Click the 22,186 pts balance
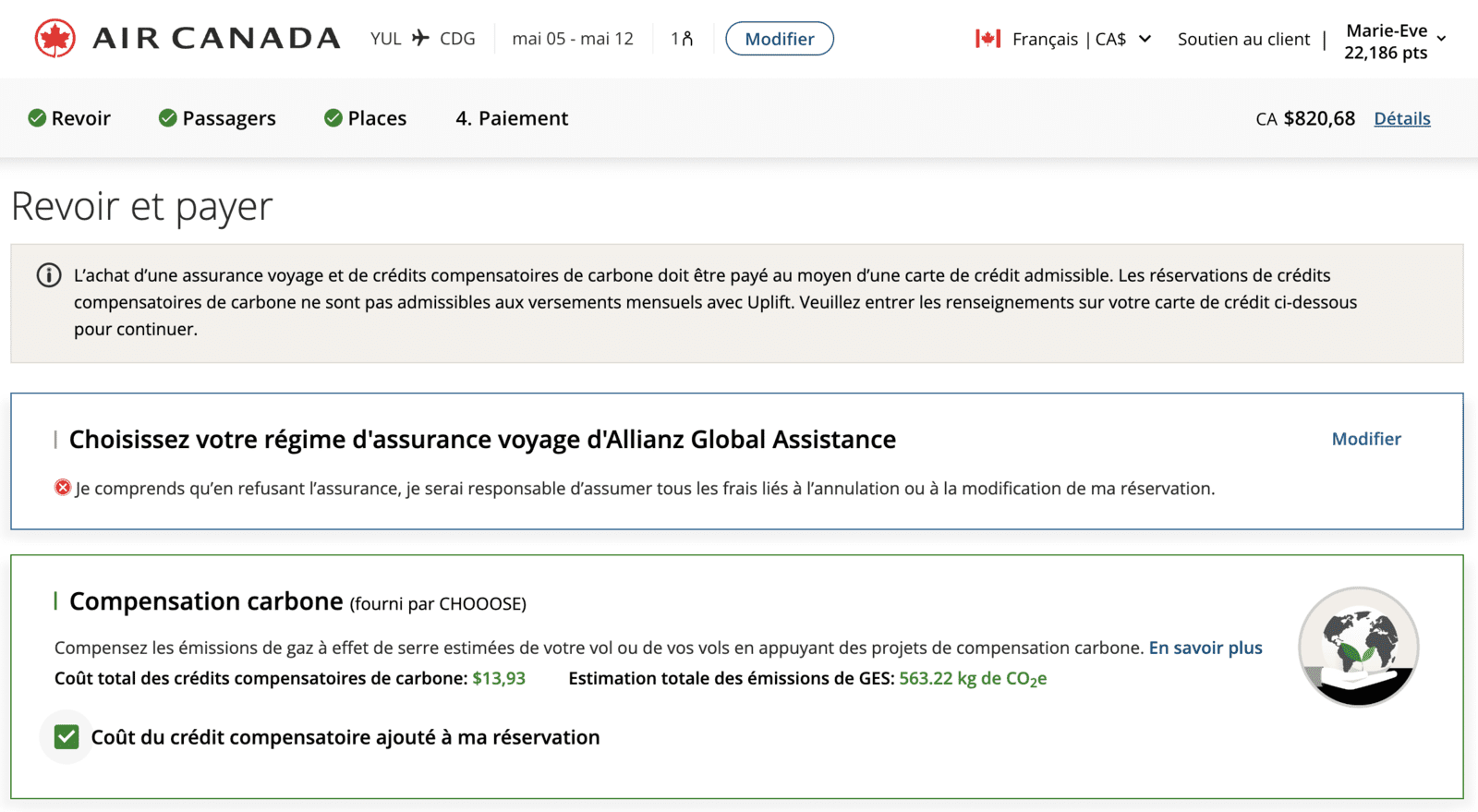 [1386, 53]
